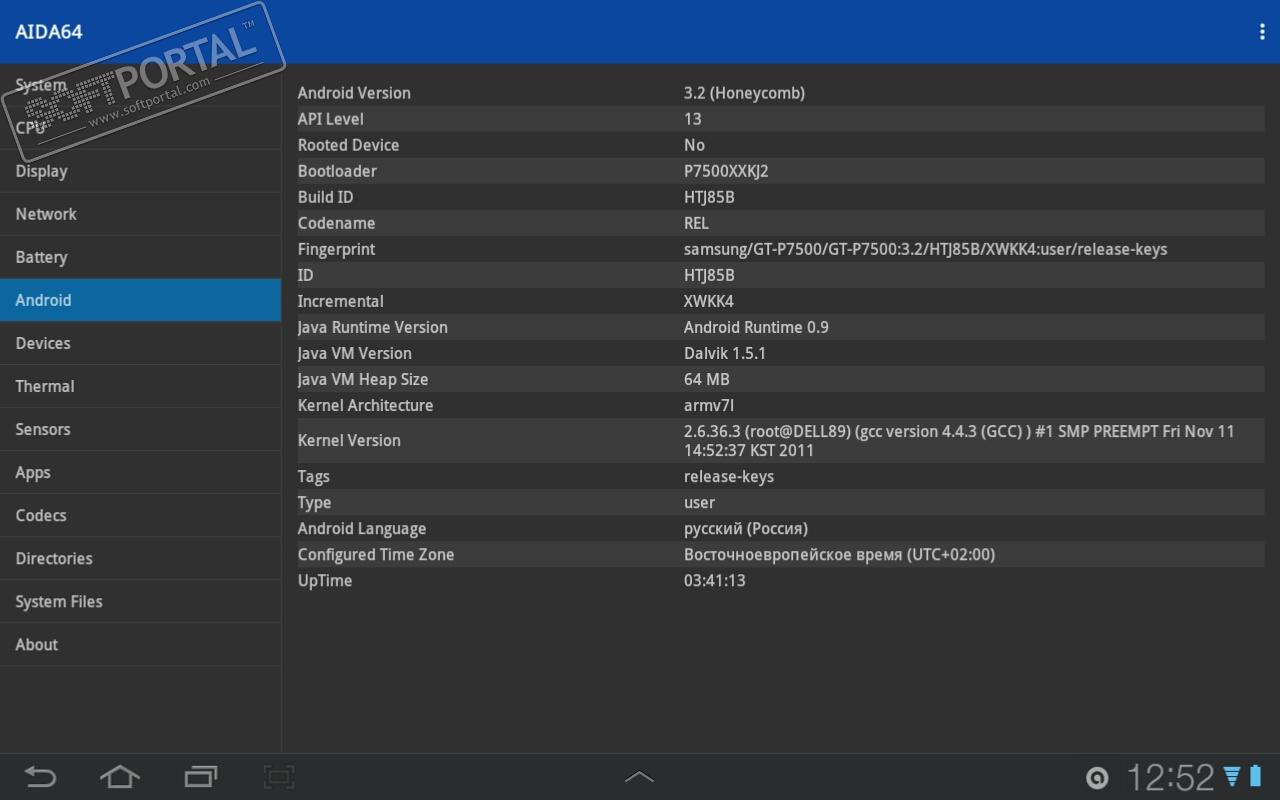Image resolution: width=1280 pixels, height=800 pixels.
Task: Tap HTJ85B in the Build ID row
Action: tap(709, 197)
